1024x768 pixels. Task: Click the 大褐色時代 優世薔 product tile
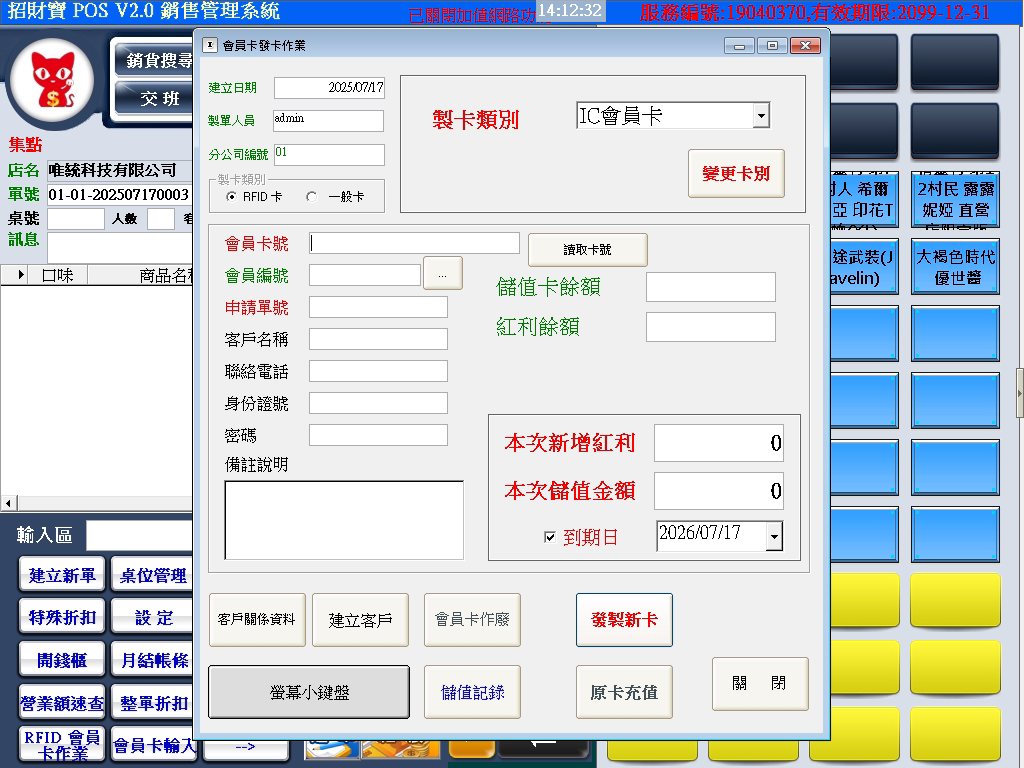[x=955, y=267]
